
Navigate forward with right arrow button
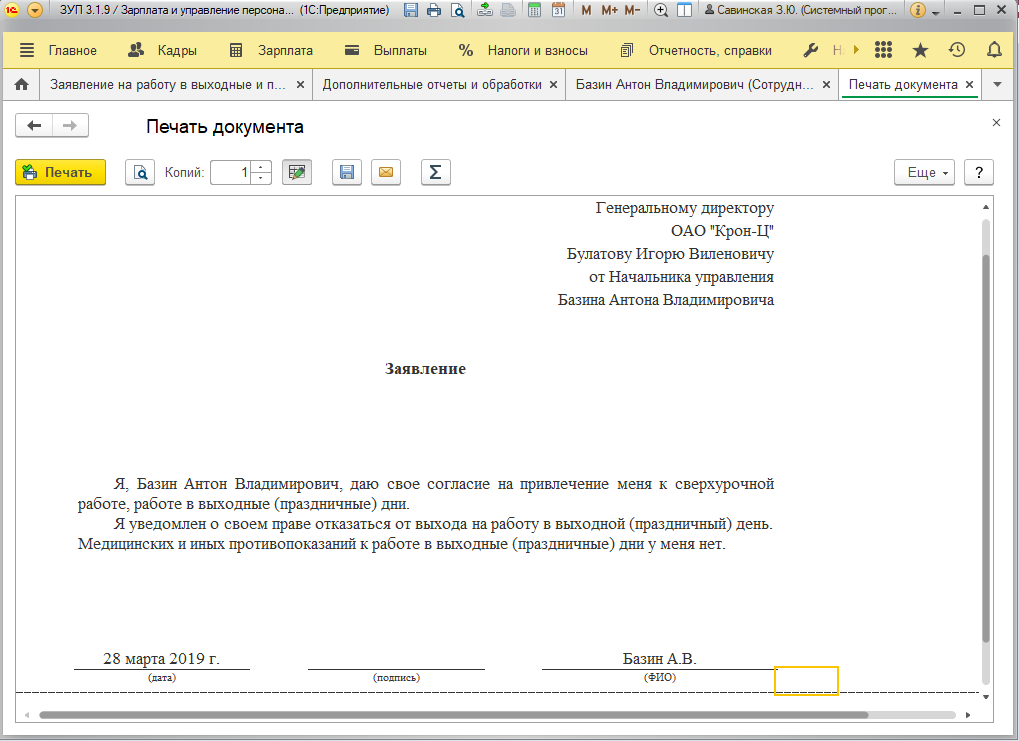point(70,125)
